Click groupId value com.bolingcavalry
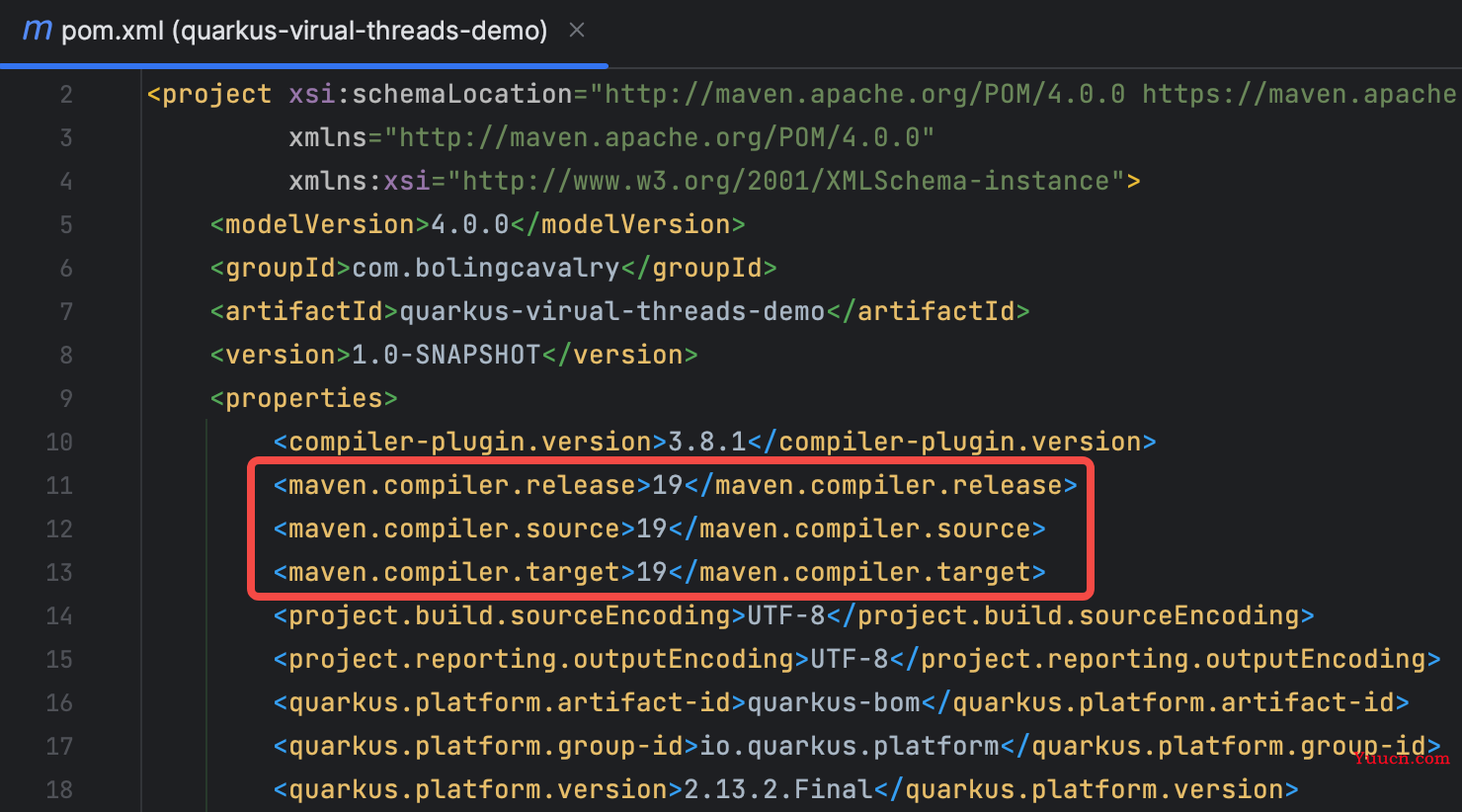The image size is (1462, 812). (486, 268)
